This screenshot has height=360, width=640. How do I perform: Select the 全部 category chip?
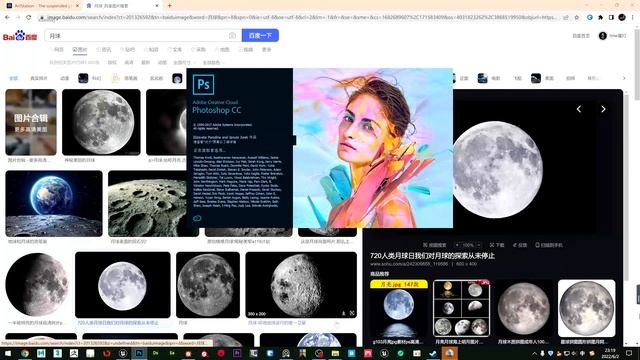tap(13, 78)
